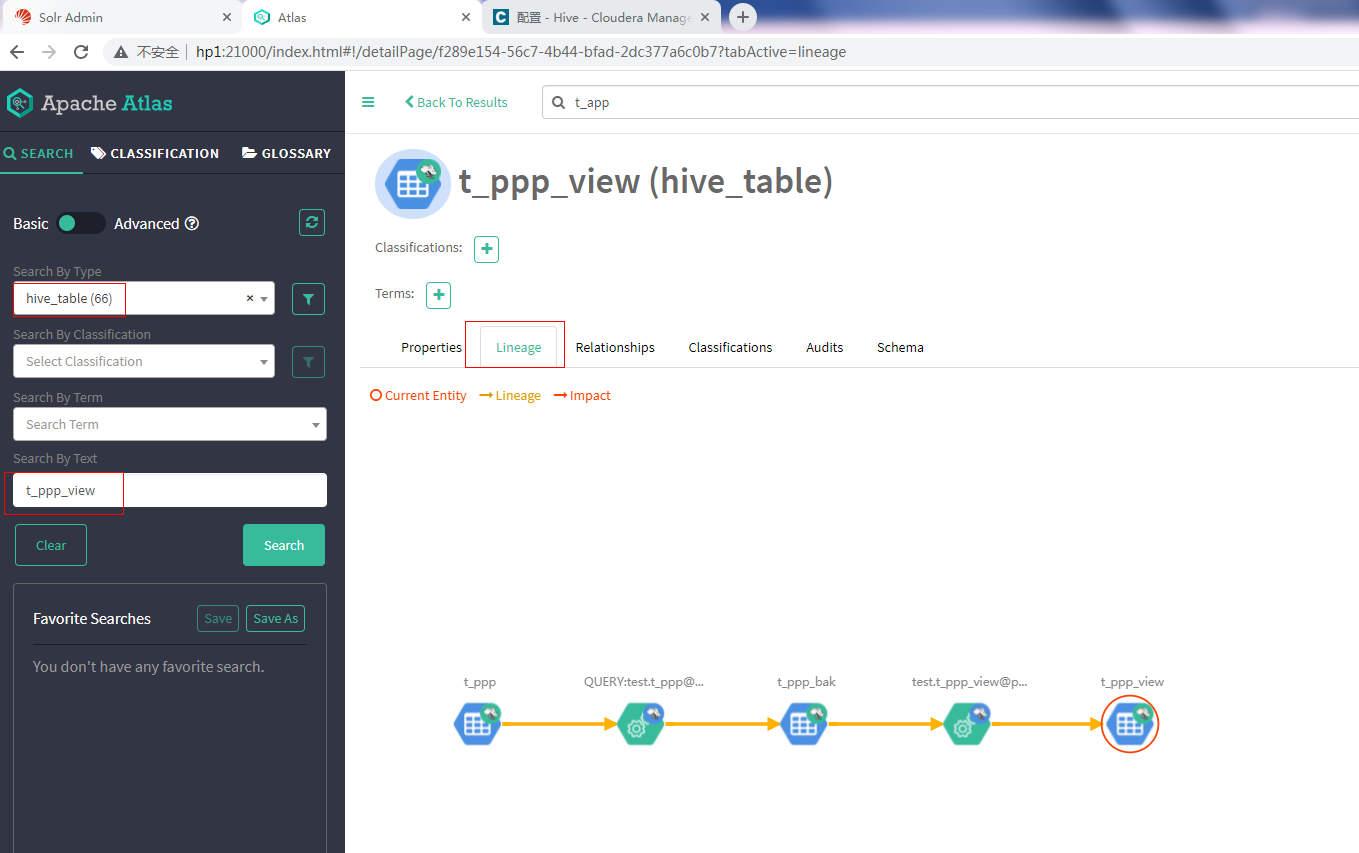Add a classification with plus icon
The image size is (1359, 853).
486,249
